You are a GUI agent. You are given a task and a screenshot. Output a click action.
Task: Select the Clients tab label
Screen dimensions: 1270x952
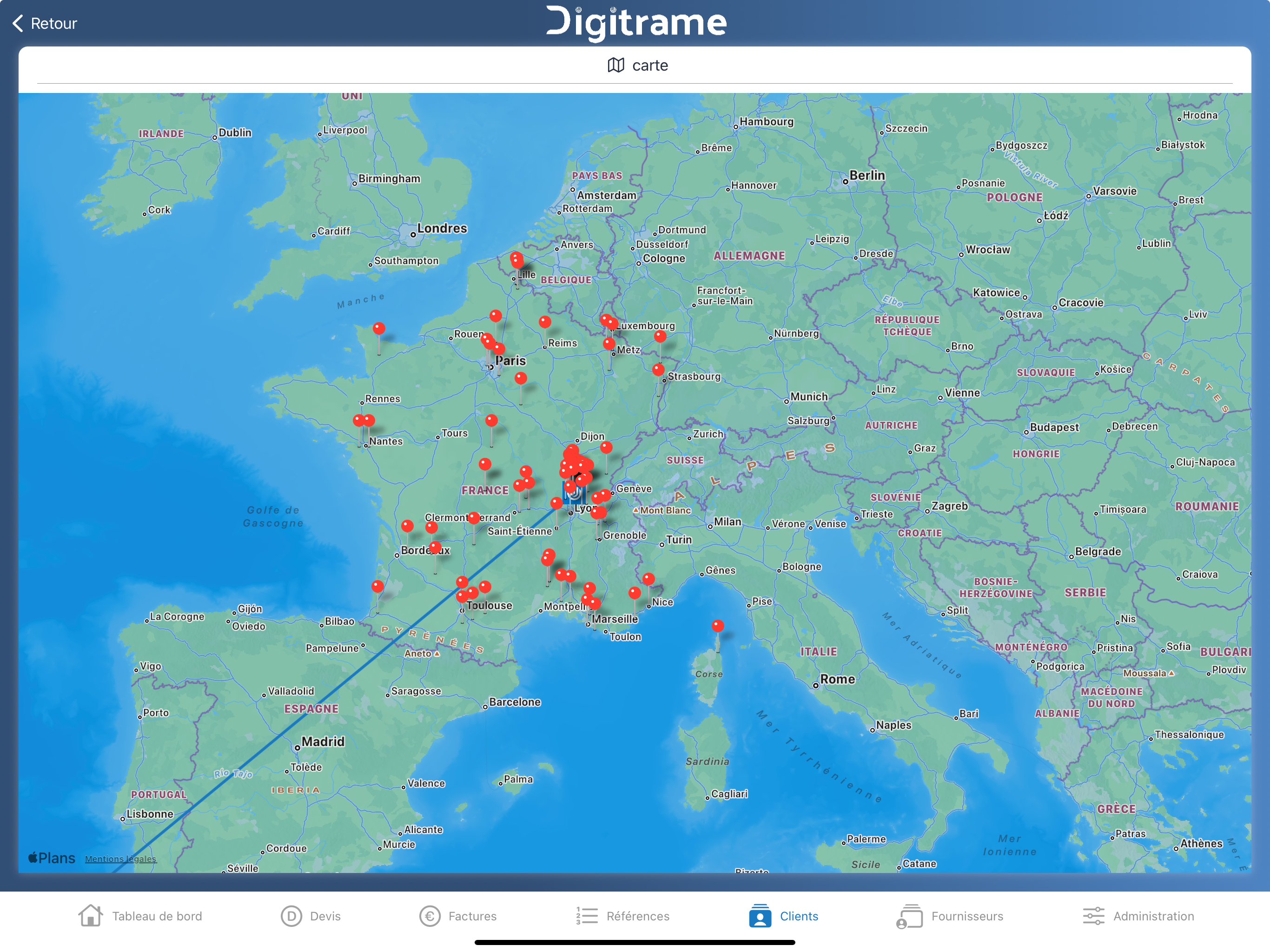pyautogui.click(x=799, y=916)
